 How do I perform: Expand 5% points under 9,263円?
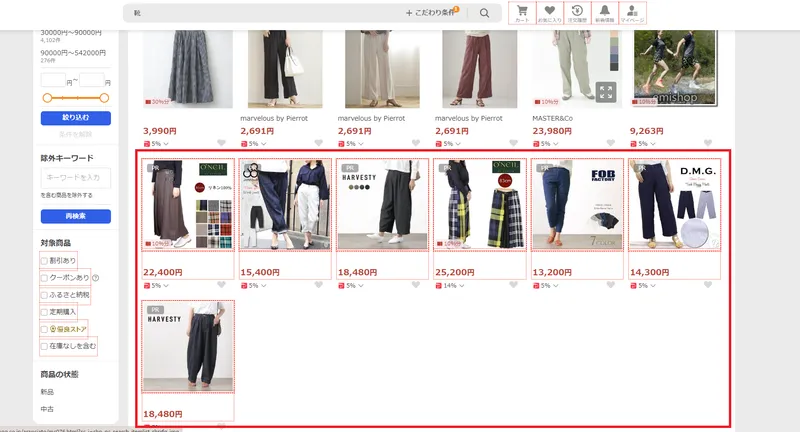click(x=643, y=144)
